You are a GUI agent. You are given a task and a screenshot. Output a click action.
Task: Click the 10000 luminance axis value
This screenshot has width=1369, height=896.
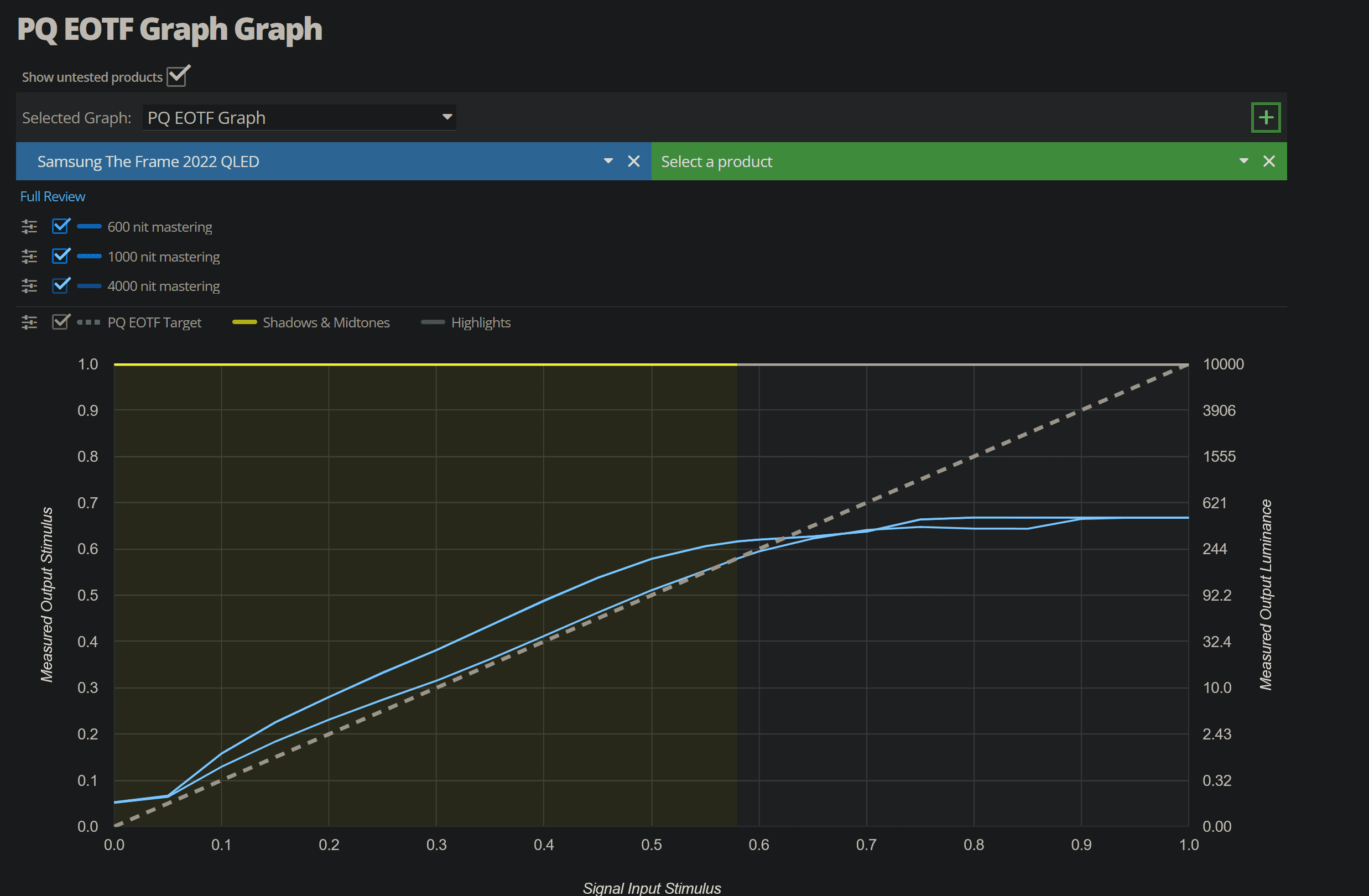(1224, 364)
